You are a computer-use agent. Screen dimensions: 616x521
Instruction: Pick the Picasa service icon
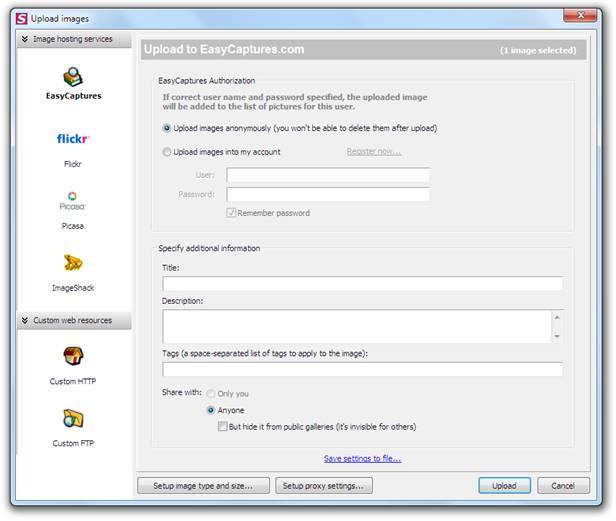coord(73,201)
